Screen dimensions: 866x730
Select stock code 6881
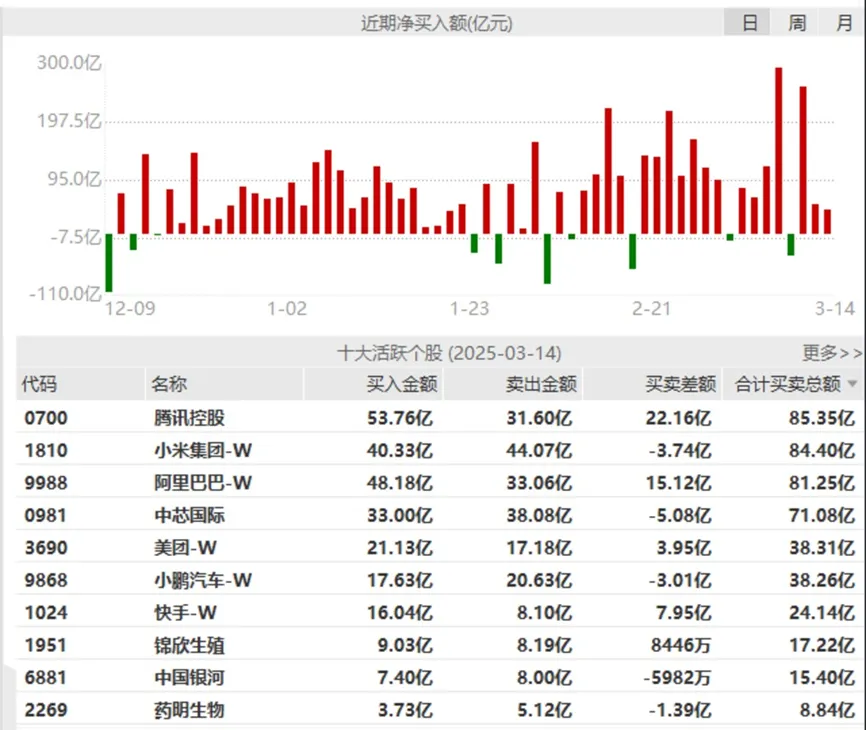46,678
